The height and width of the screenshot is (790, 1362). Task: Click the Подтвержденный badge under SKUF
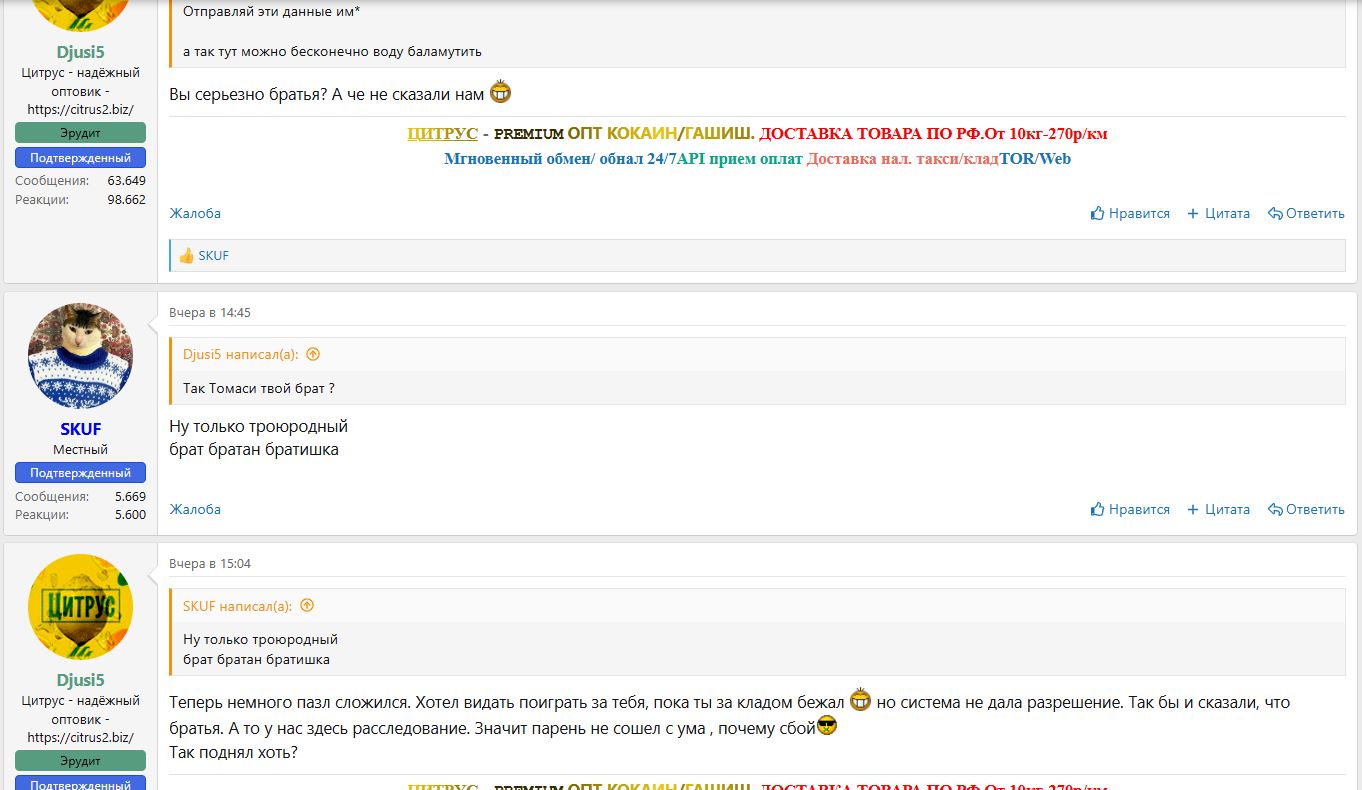pos(80,473)
